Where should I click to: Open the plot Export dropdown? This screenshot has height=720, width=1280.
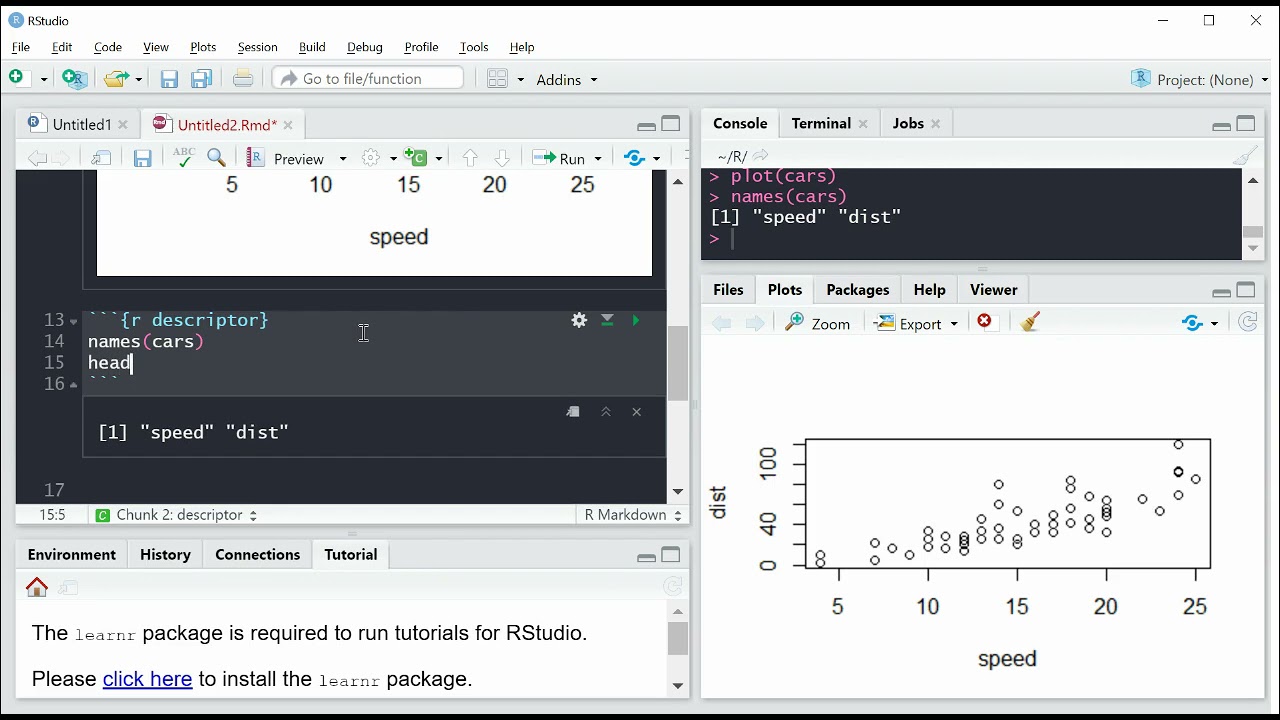pos(917,323)
